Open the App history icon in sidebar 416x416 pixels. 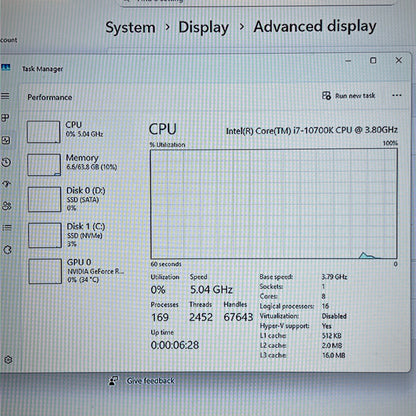[6, 162]
